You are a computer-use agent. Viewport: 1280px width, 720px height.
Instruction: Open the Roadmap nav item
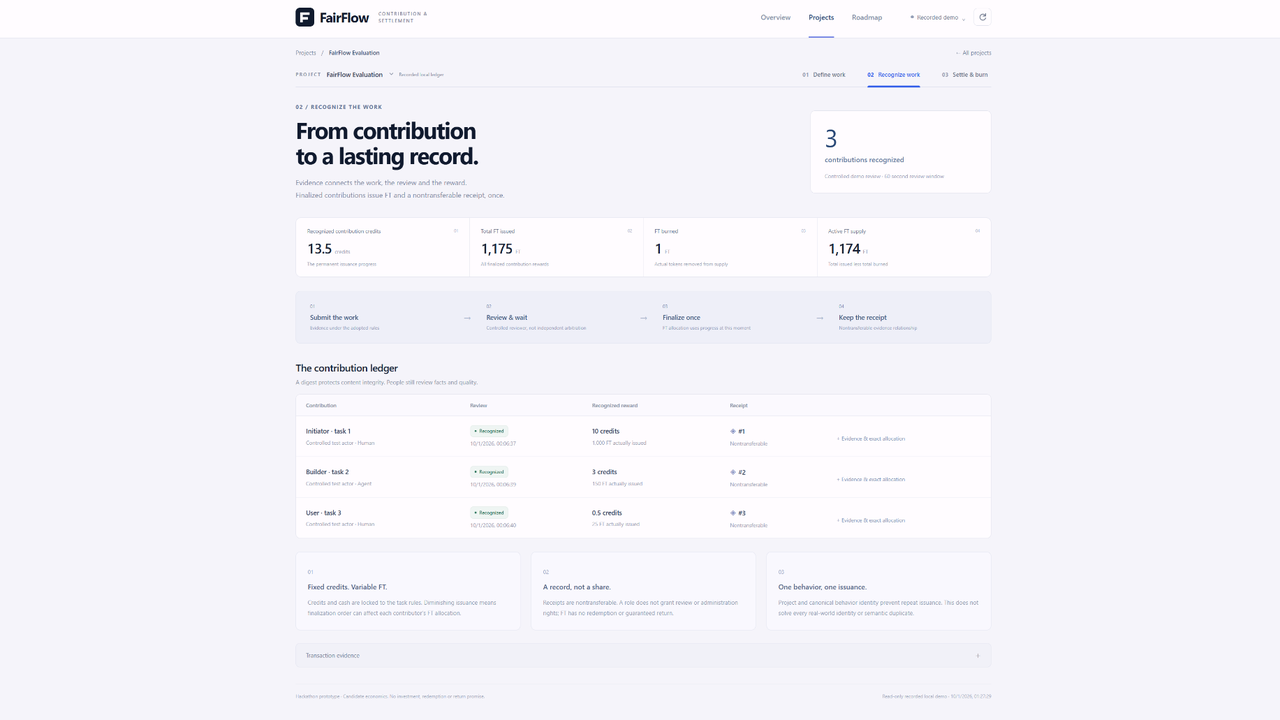(x=867, y=18)
